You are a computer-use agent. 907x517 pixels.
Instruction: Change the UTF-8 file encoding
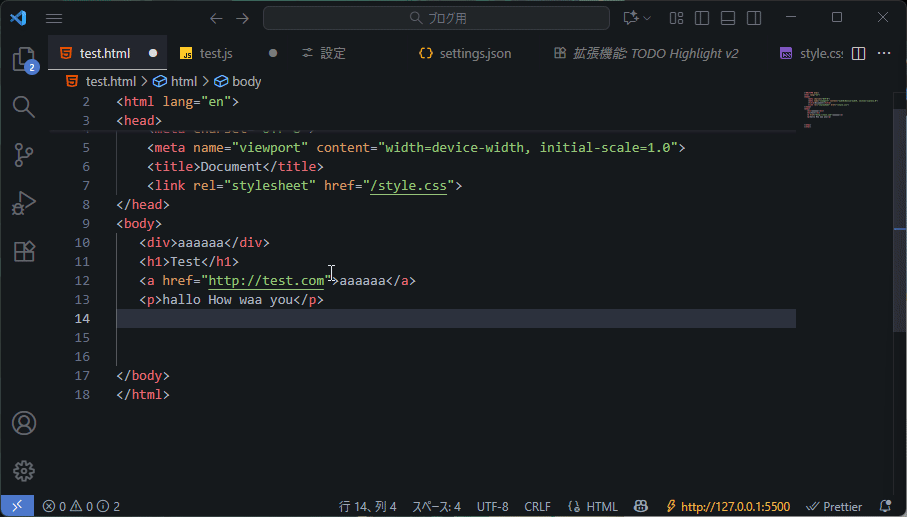[493, 507]
